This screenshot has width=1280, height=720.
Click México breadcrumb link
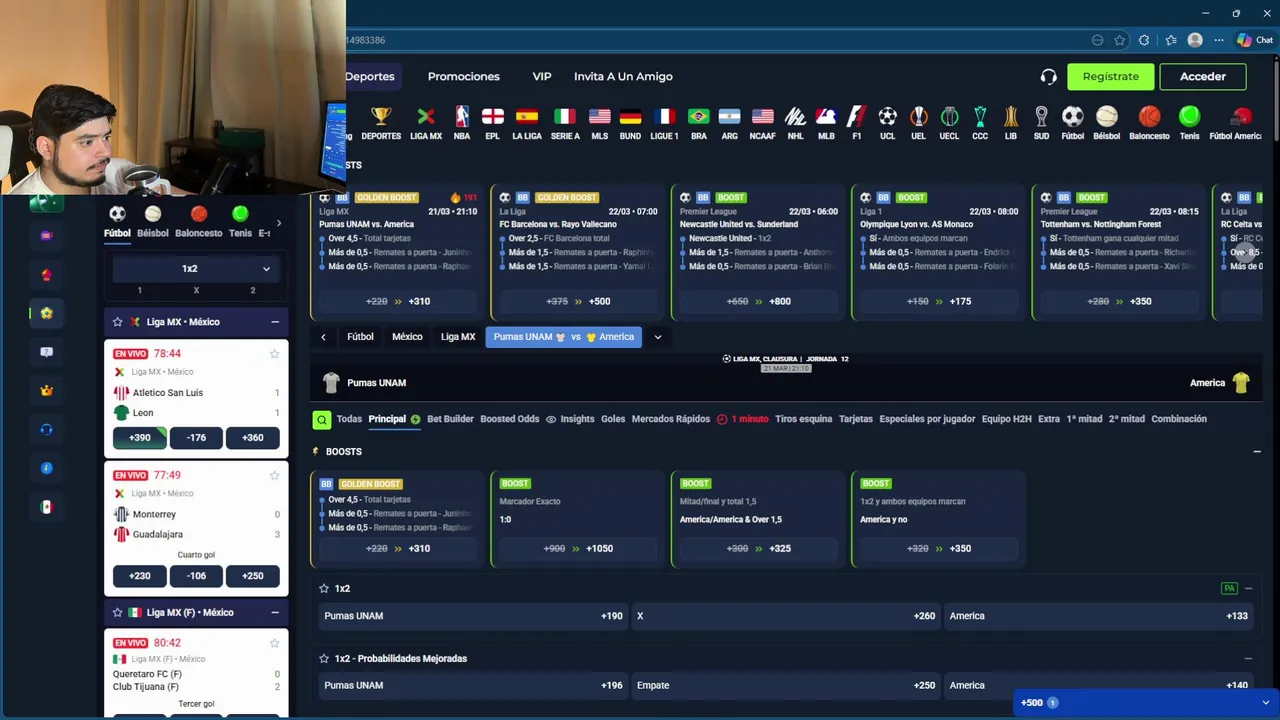pos(407,337)
